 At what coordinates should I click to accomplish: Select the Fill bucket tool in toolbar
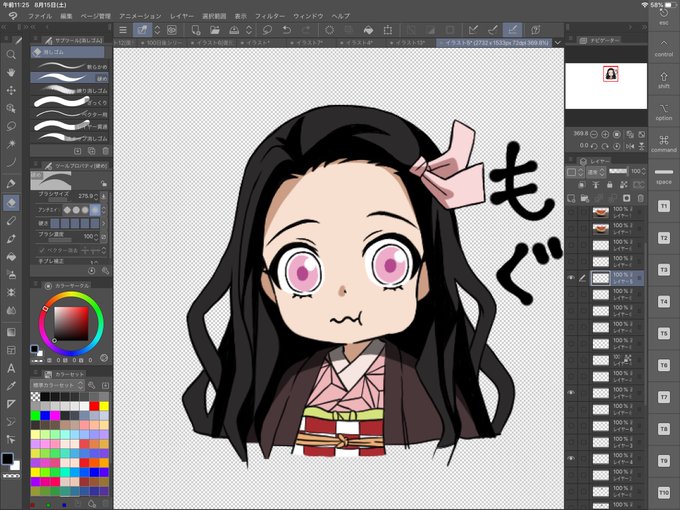(11, 257)
